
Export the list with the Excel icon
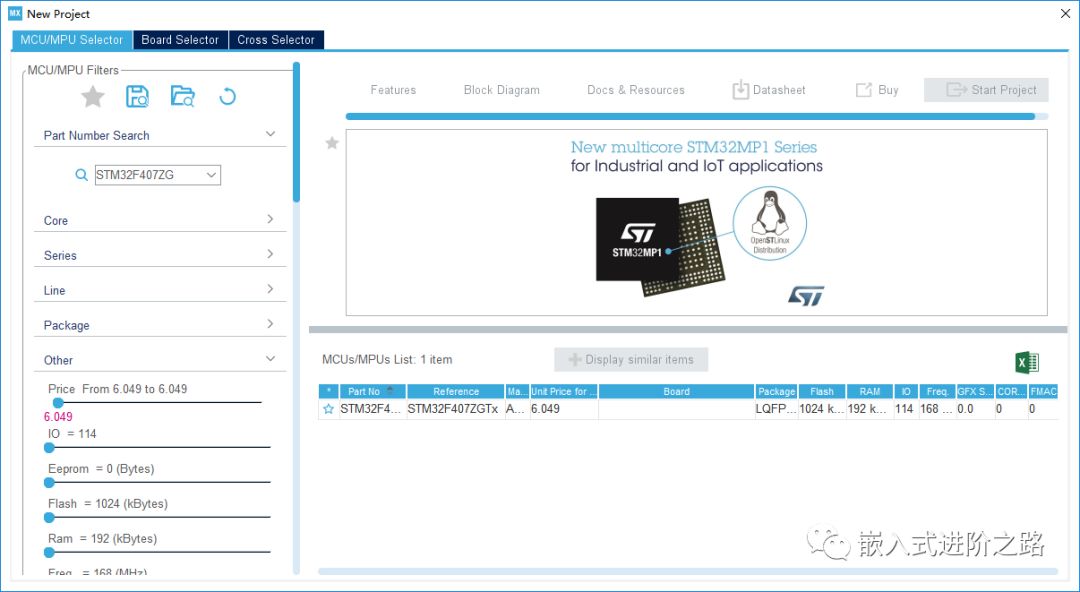click(x=1027, y=363)
